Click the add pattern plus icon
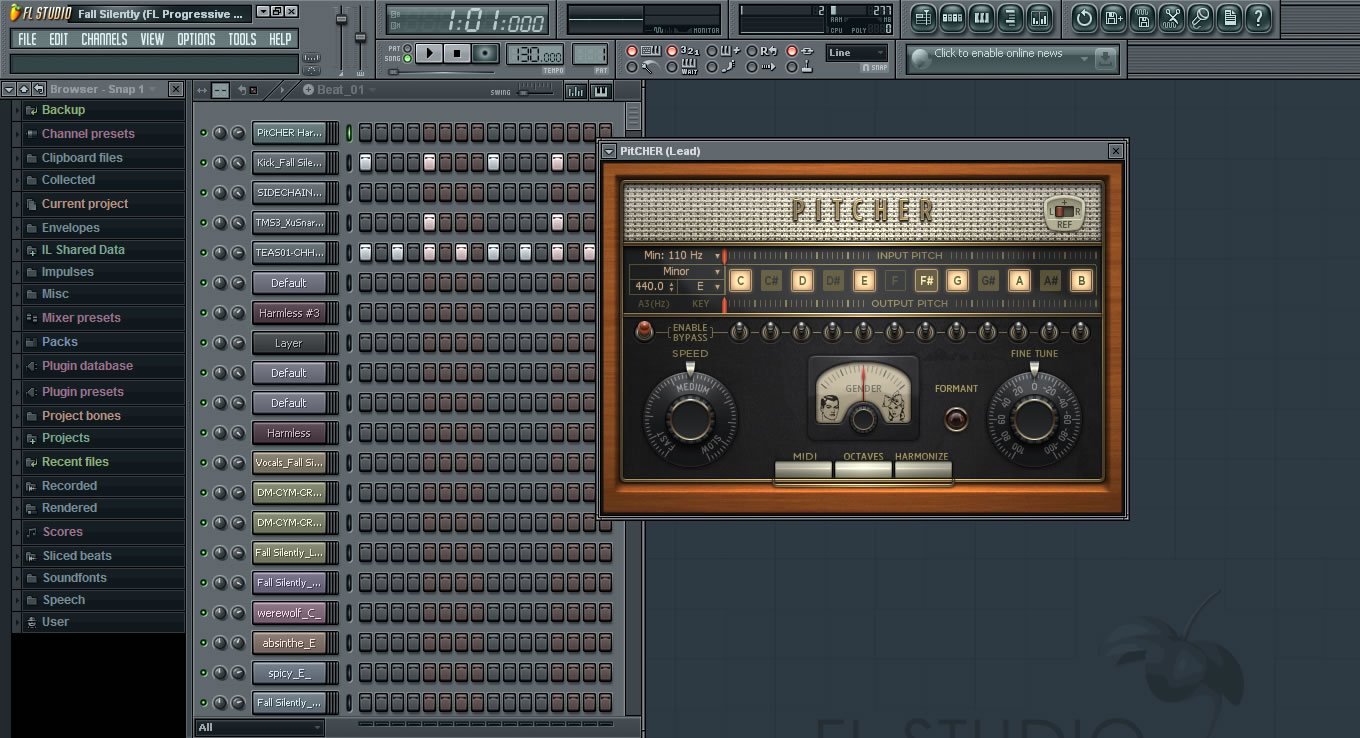 click(x=308, y=90)
